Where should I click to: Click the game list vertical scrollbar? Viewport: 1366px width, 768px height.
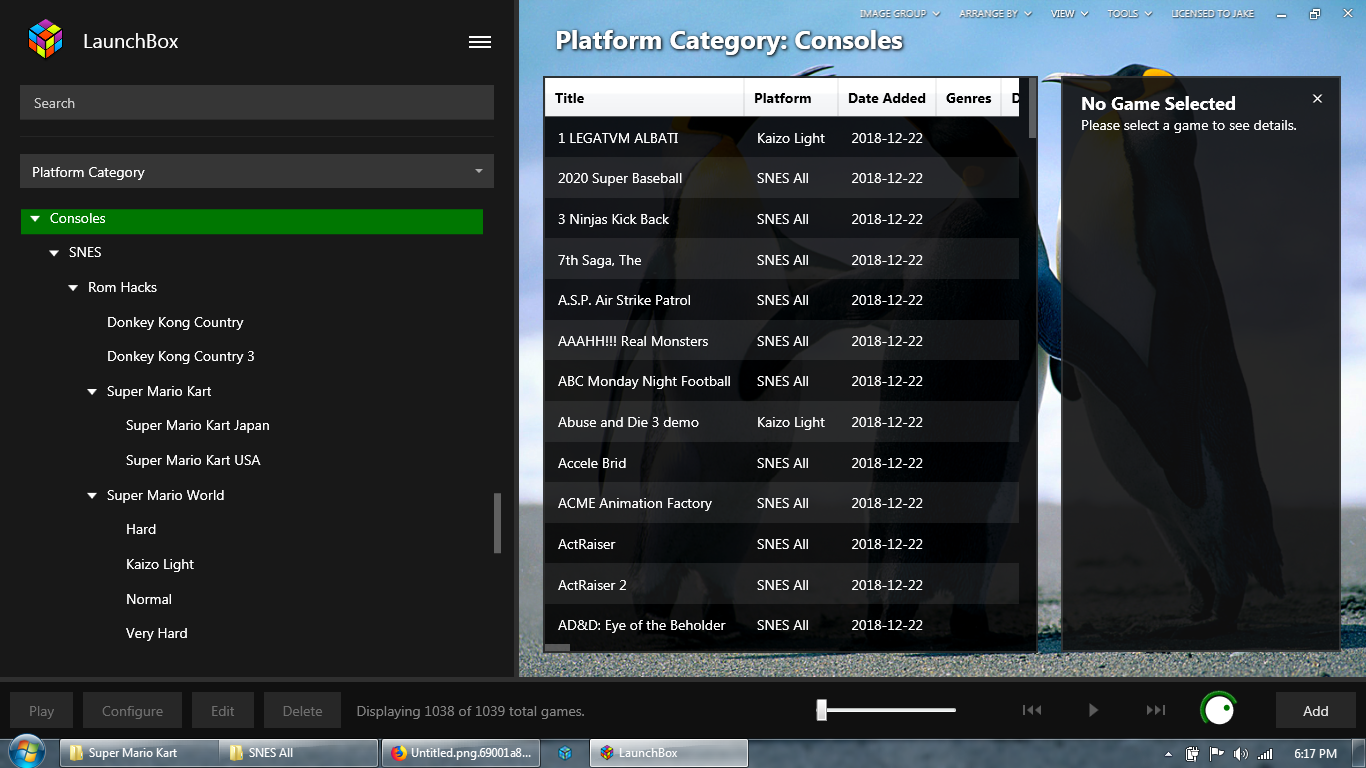click(1032, 108)
